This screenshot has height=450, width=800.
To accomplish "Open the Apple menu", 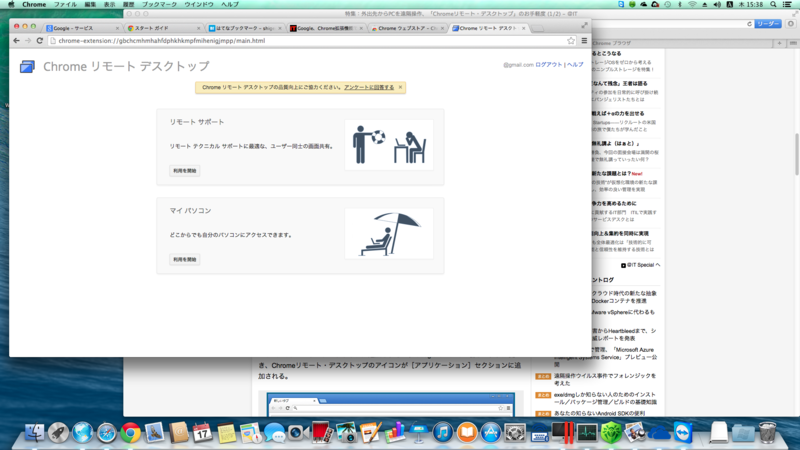I will (11, 4).
